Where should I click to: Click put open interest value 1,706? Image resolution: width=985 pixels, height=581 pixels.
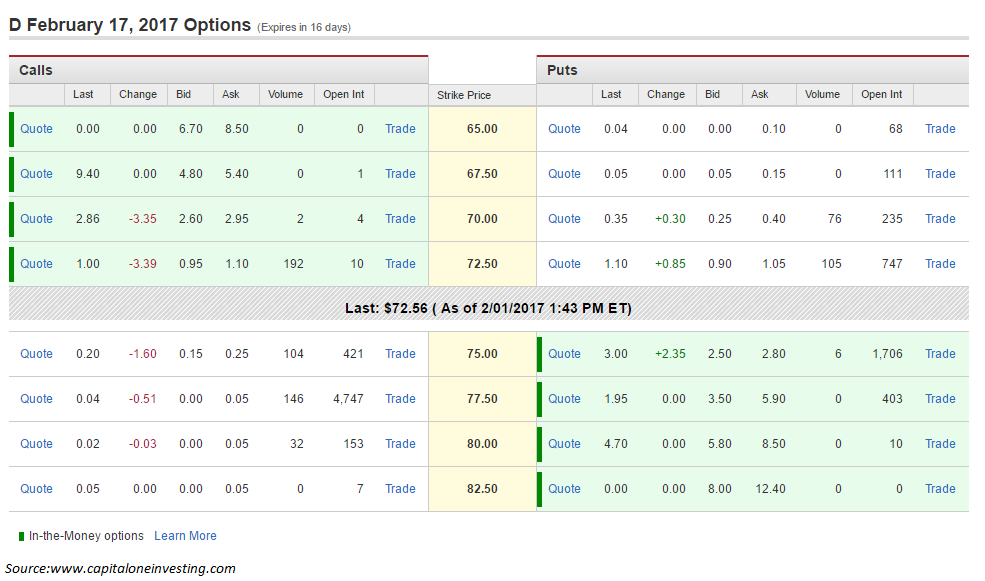[x=887, y=354]
